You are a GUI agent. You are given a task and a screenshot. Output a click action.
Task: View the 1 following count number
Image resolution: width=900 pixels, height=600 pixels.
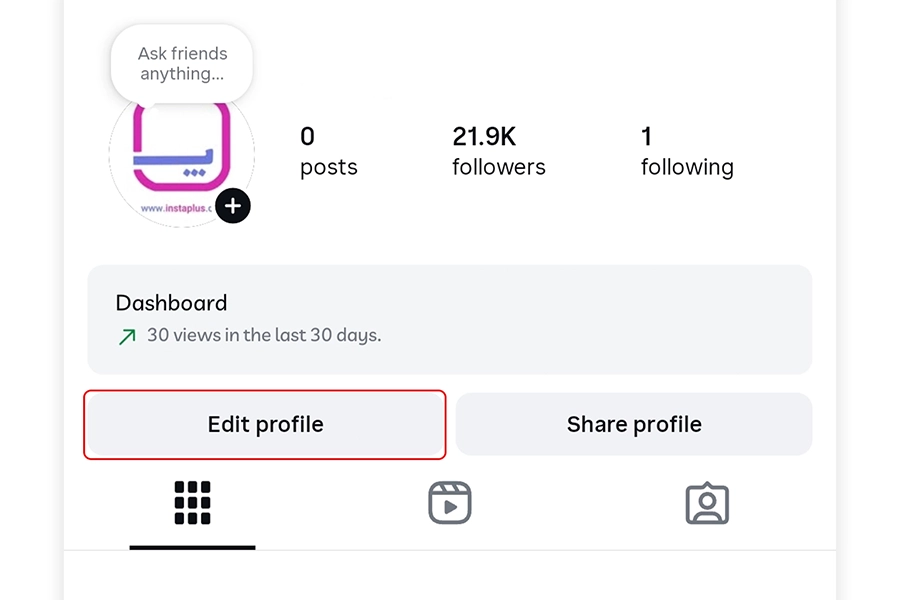pos(647,136)
